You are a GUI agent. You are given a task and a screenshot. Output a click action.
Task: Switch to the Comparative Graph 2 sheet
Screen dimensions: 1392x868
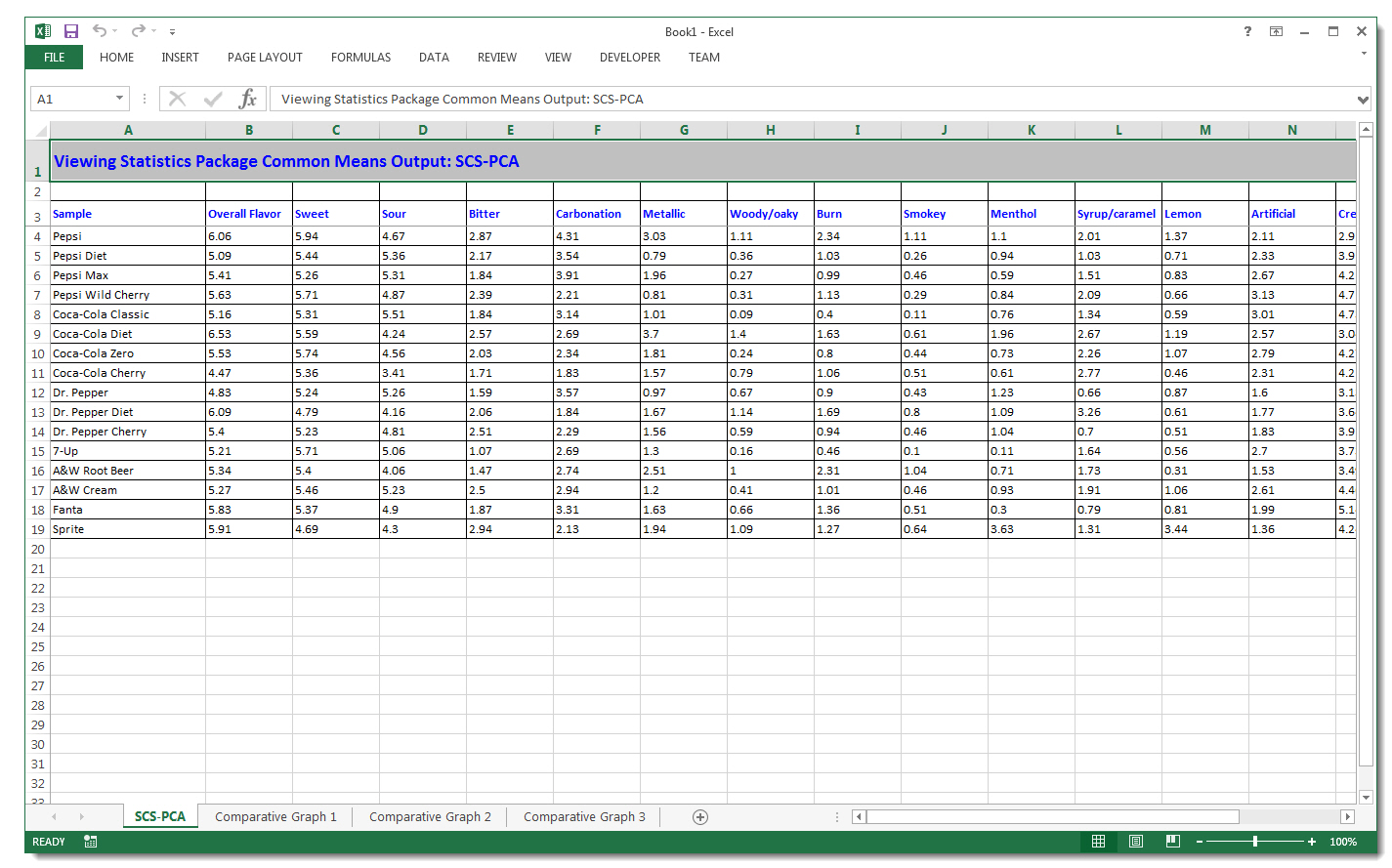click(430, 816)
